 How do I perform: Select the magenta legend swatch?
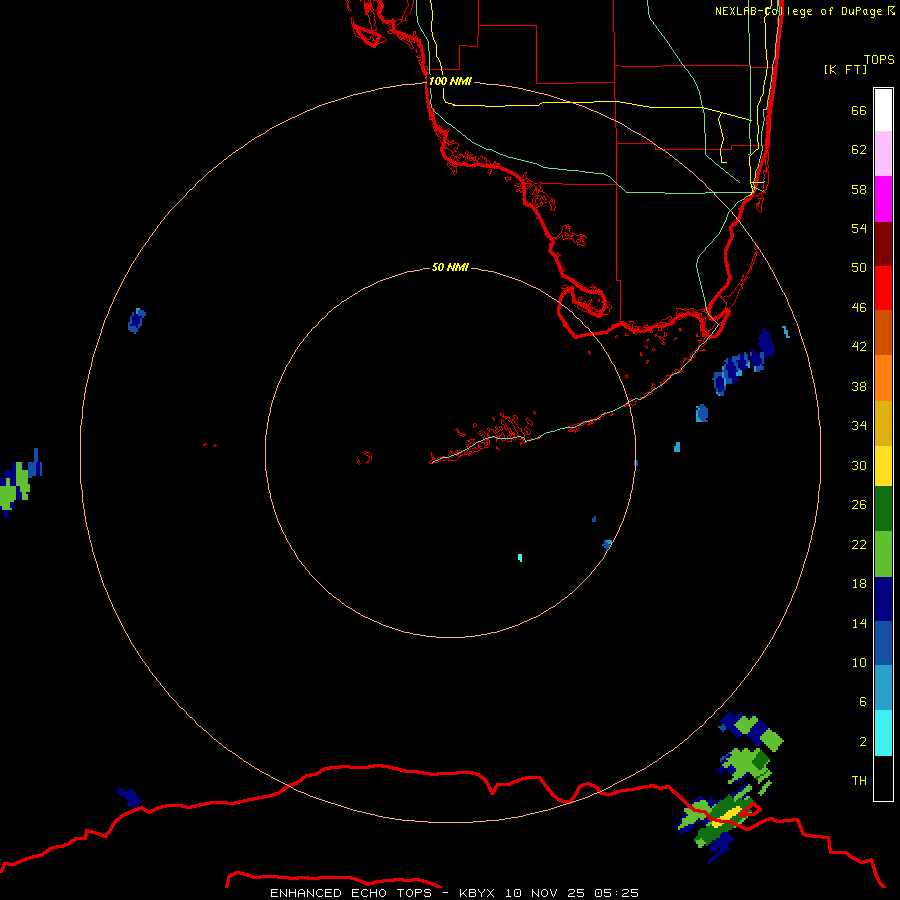[883, 199]
